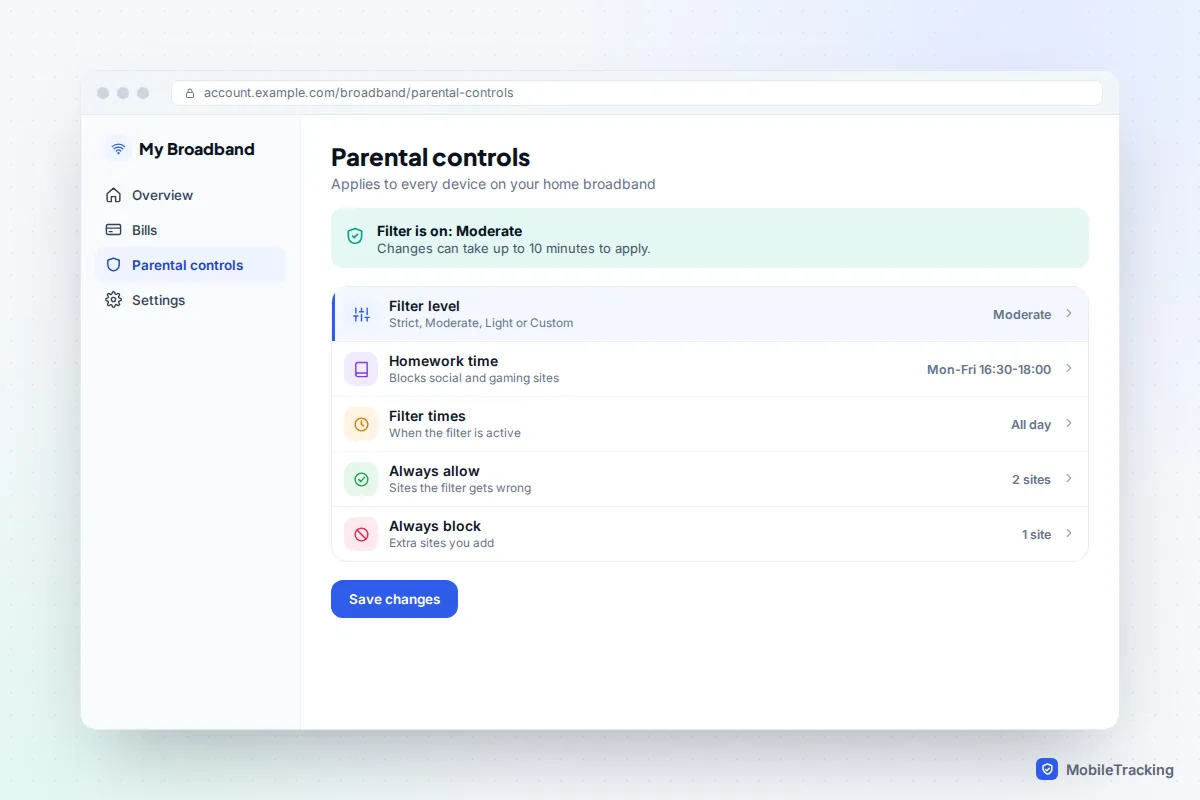Image resolution: width=1200 pixels, height=800 pixels.
Task: Click the All day value on Filter times
Action: tap(1031, 424)
